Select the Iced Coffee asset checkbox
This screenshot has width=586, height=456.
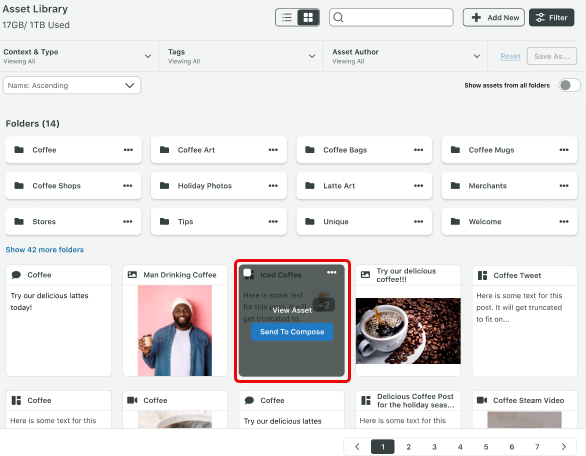248,273
